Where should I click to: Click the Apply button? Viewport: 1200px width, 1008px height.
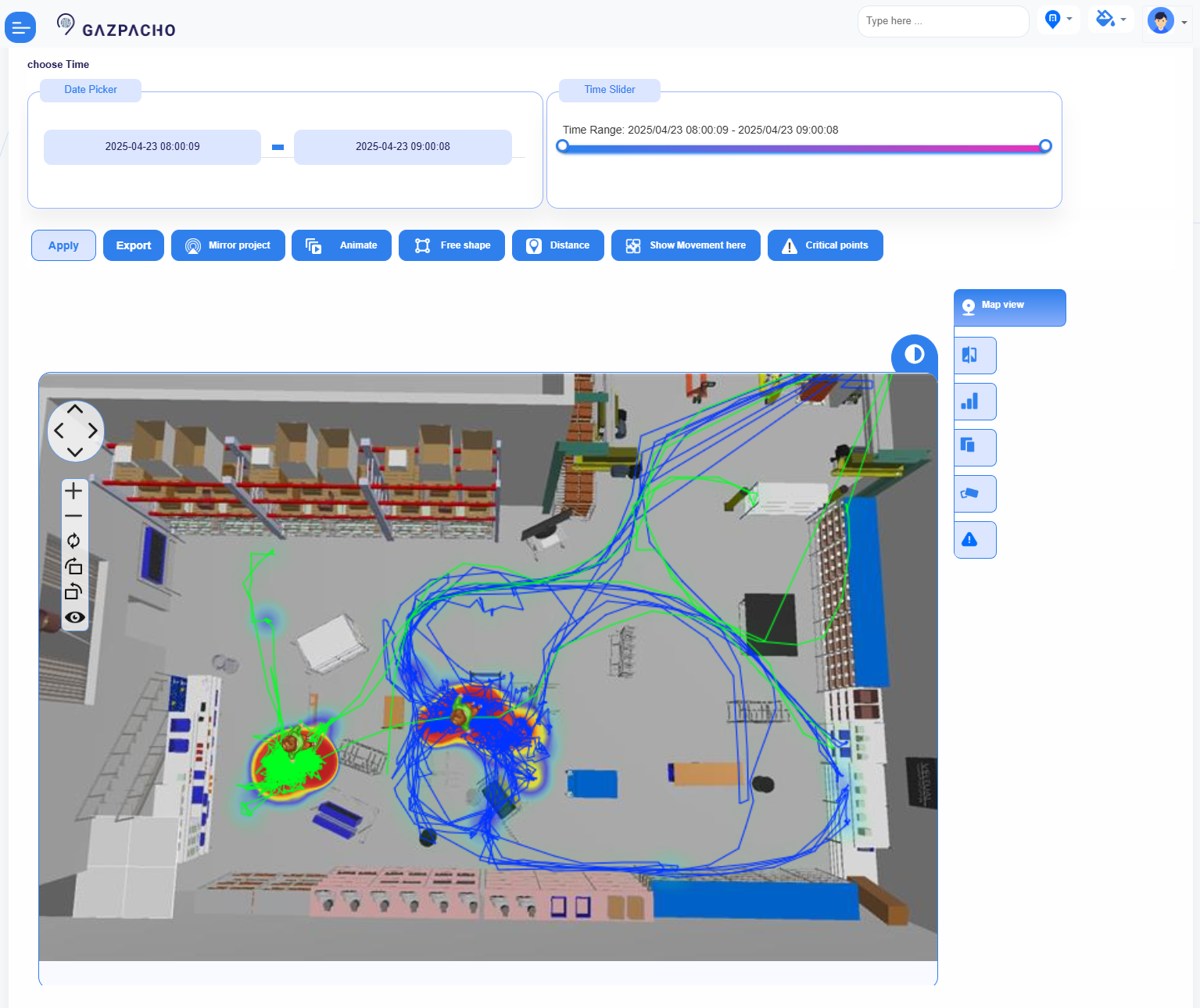[x=63, y=245]
